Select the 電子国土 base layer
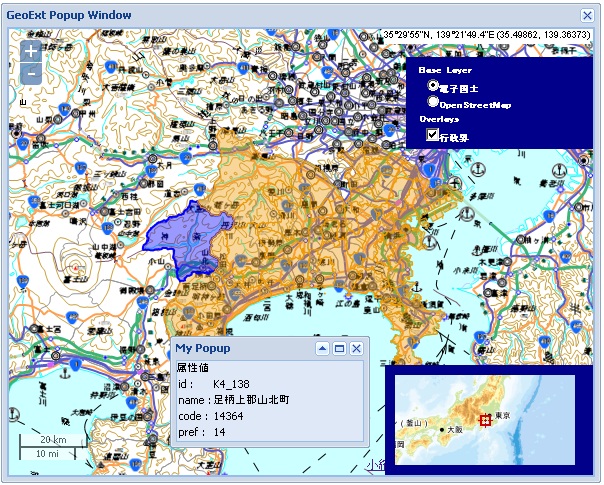The width and height of the screenshot is (604, 485). [434, 87]
